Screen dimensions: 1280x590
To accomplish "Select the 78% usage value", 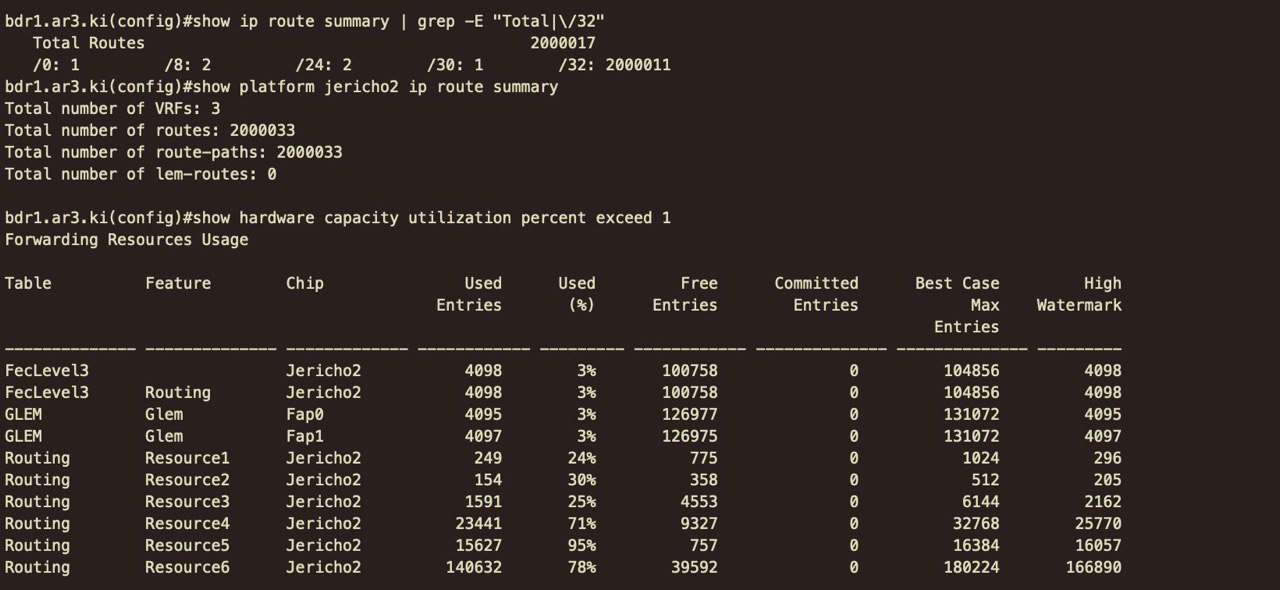I will tap(582, 567).
